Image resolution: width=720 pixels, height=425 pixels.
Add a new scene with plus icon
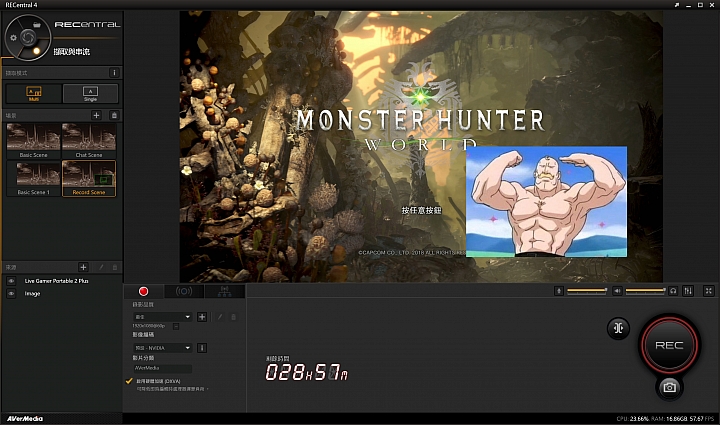(x=96, y=115)
